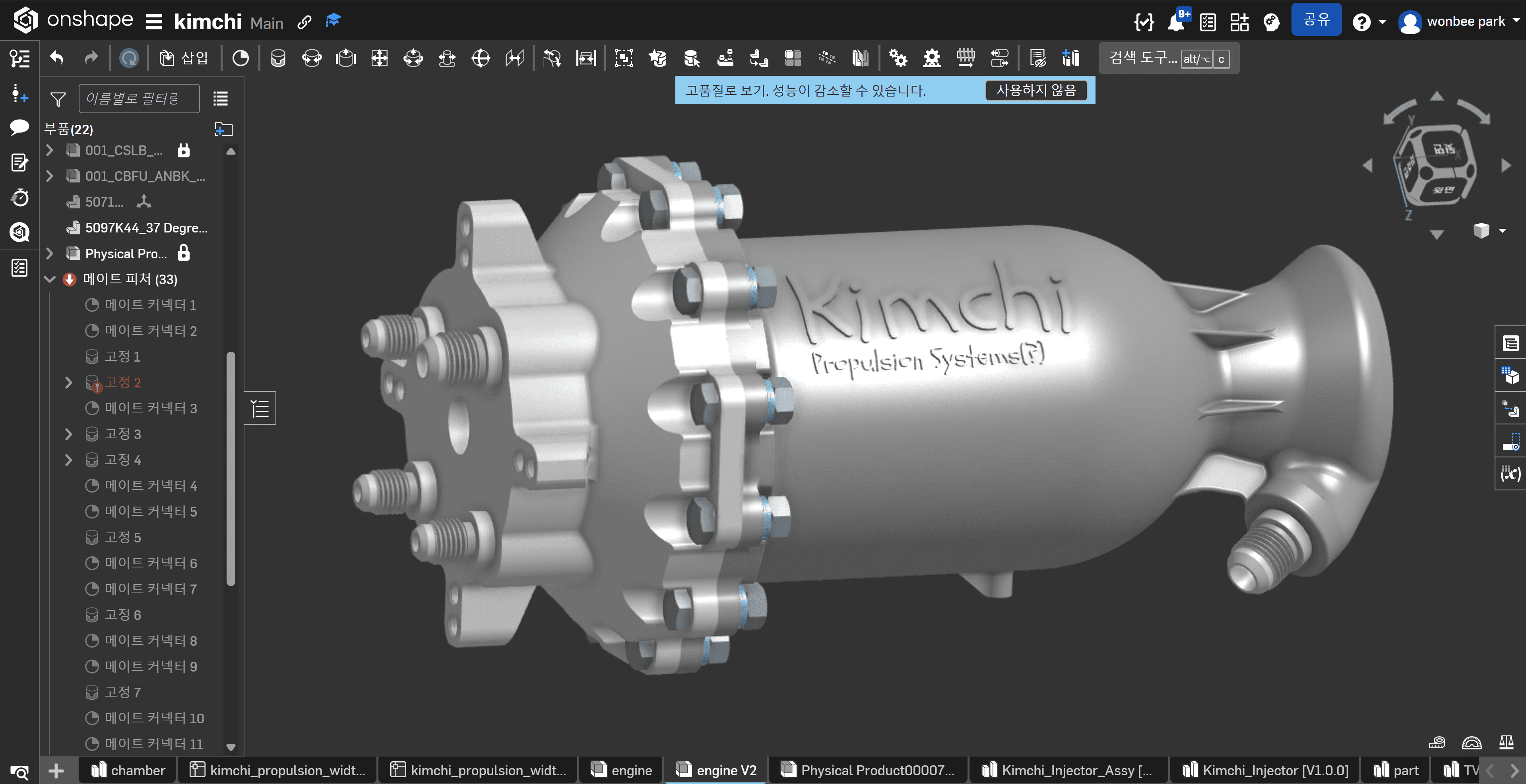Click the filter funnel icon
This screenshot has height=784, width=1526.
[x=58, y=99]
